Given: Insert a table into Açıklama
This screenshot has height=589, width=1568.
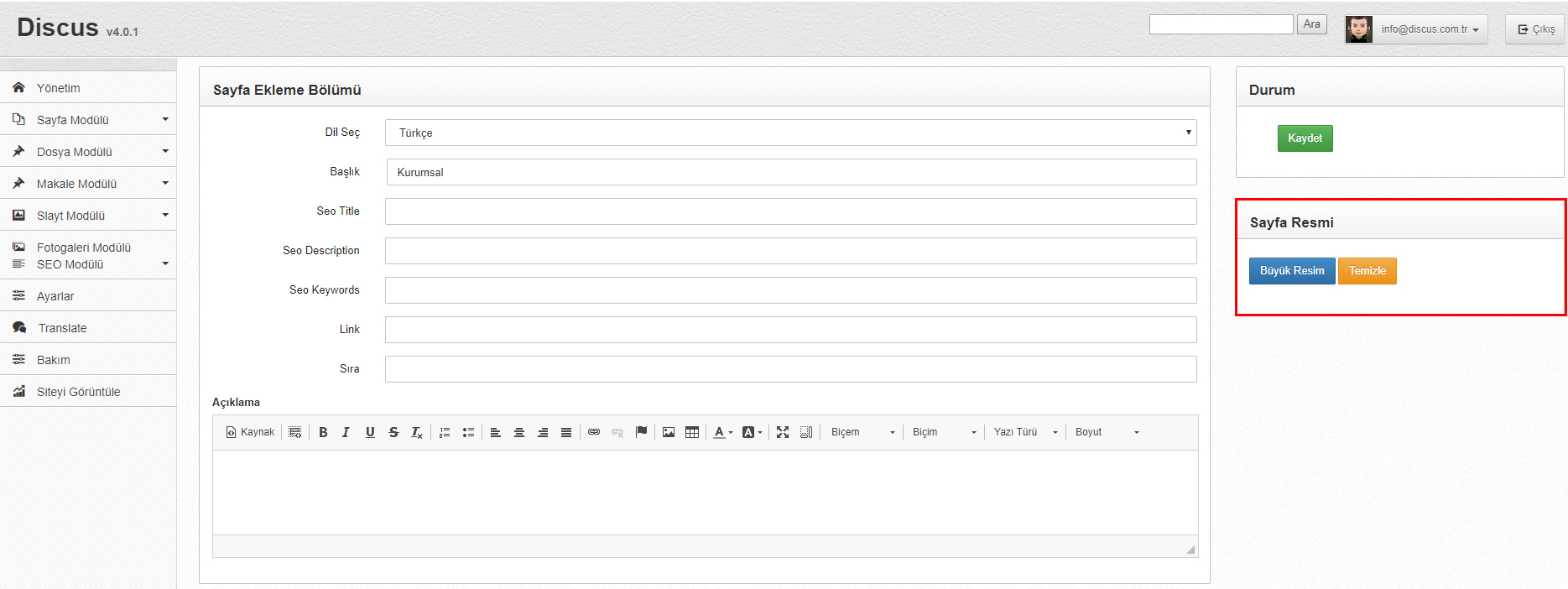Looking at the screenshot, I should click(692, 432).
